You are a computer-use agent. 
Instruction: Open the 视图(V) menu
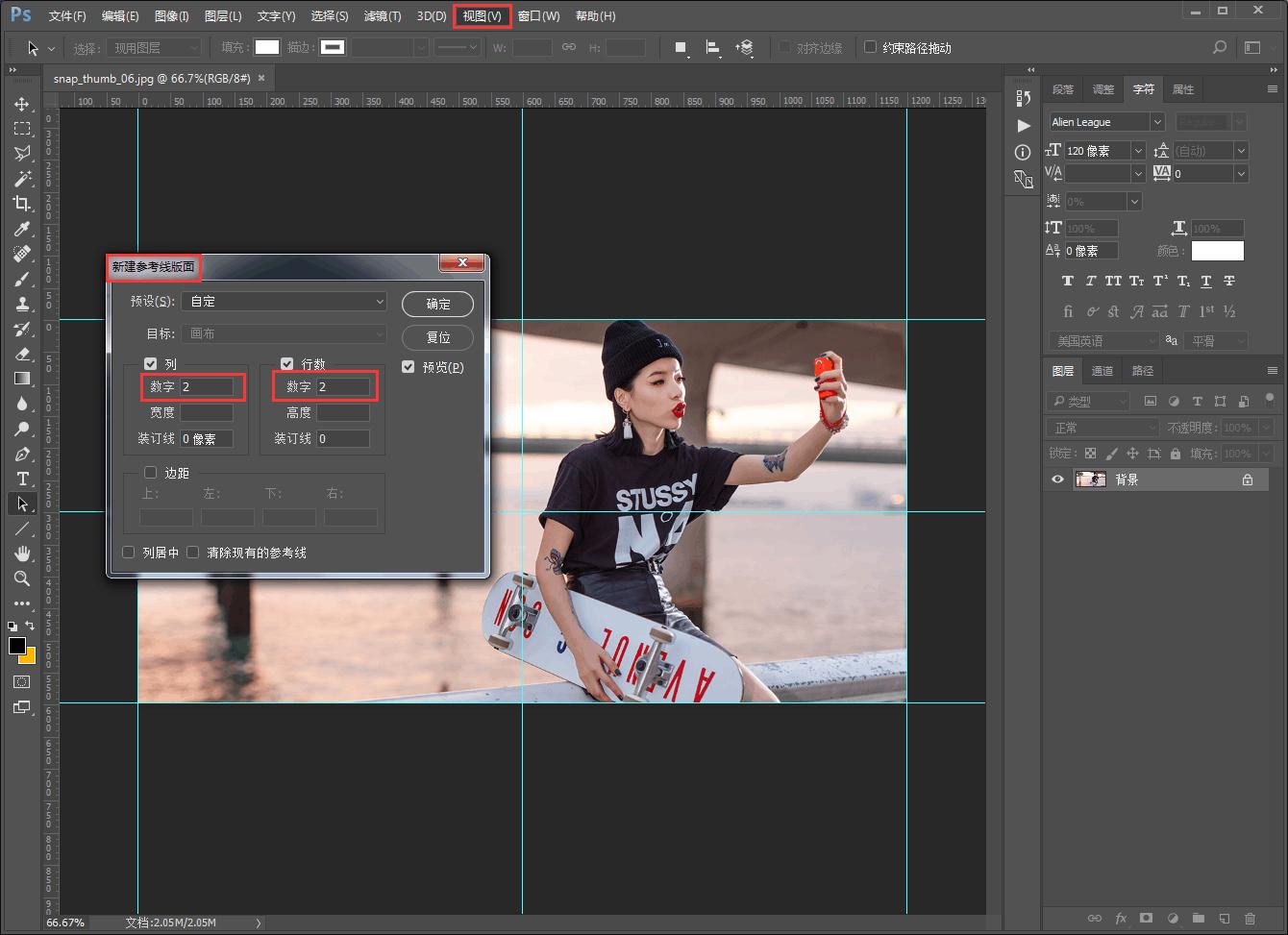482,16
